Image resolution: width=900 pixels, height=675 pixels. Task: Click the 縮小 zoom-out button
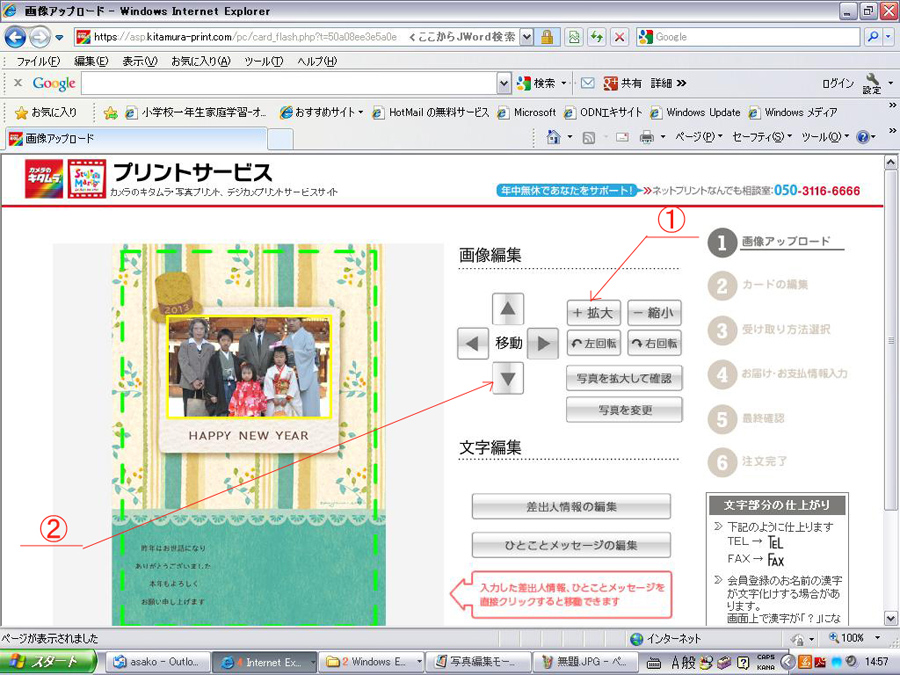pyautogui.click(x=655, y=312)
